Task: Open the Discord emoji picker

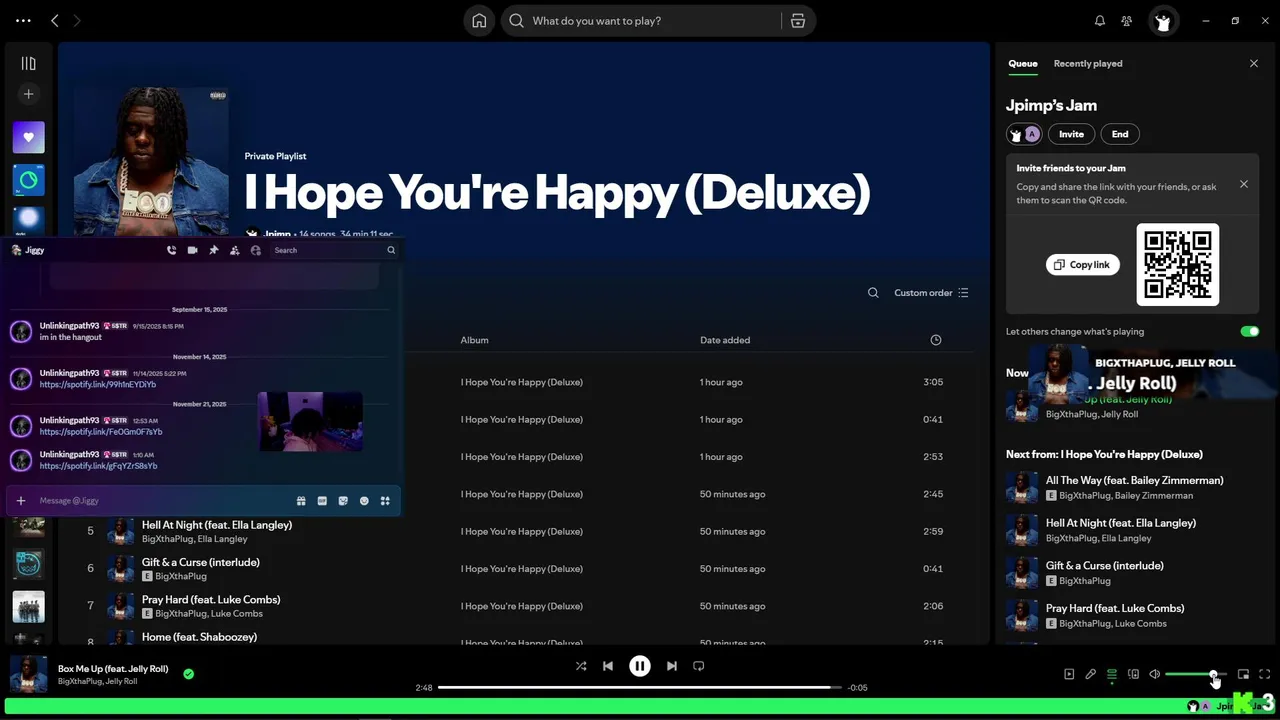Action: tap(364, 500)
